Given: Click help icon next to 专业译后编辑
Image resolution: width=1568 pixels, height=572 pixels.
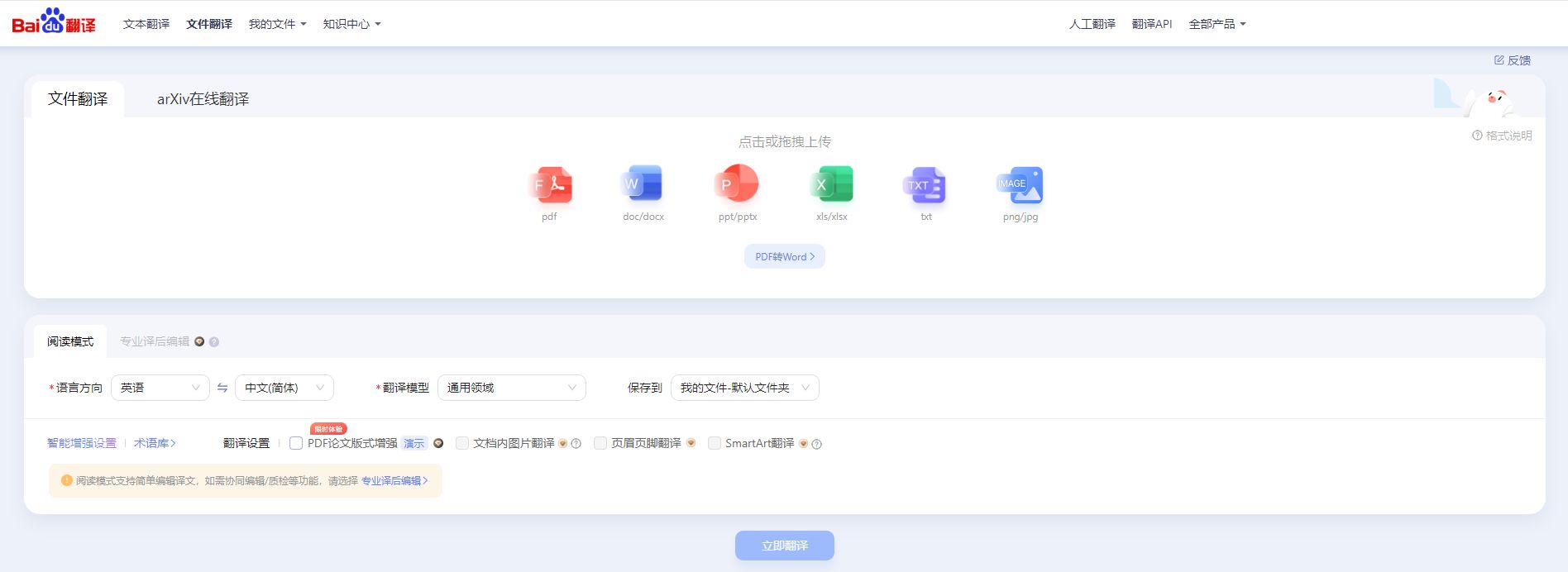Looking at the screenshot, I should click(x=214, y=342).
